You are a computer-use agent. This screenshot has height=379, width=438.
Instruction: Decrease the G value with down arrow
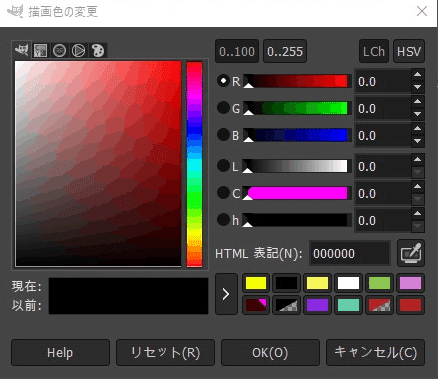(x=417, y=114)
